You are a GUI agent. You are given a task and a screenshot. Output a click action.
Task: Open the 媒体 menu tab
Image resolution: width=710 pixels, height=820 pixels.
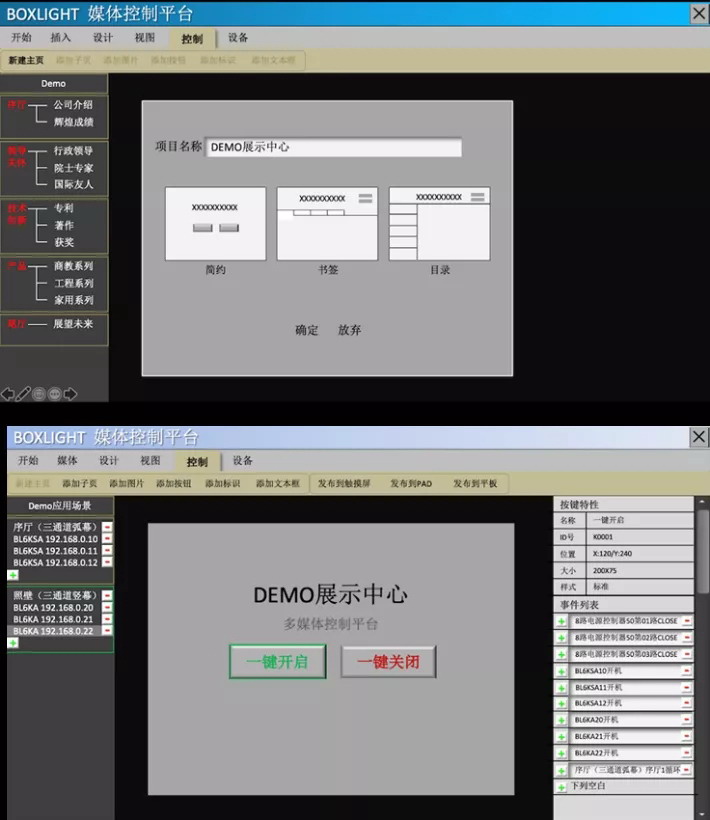tap(67, 461)
